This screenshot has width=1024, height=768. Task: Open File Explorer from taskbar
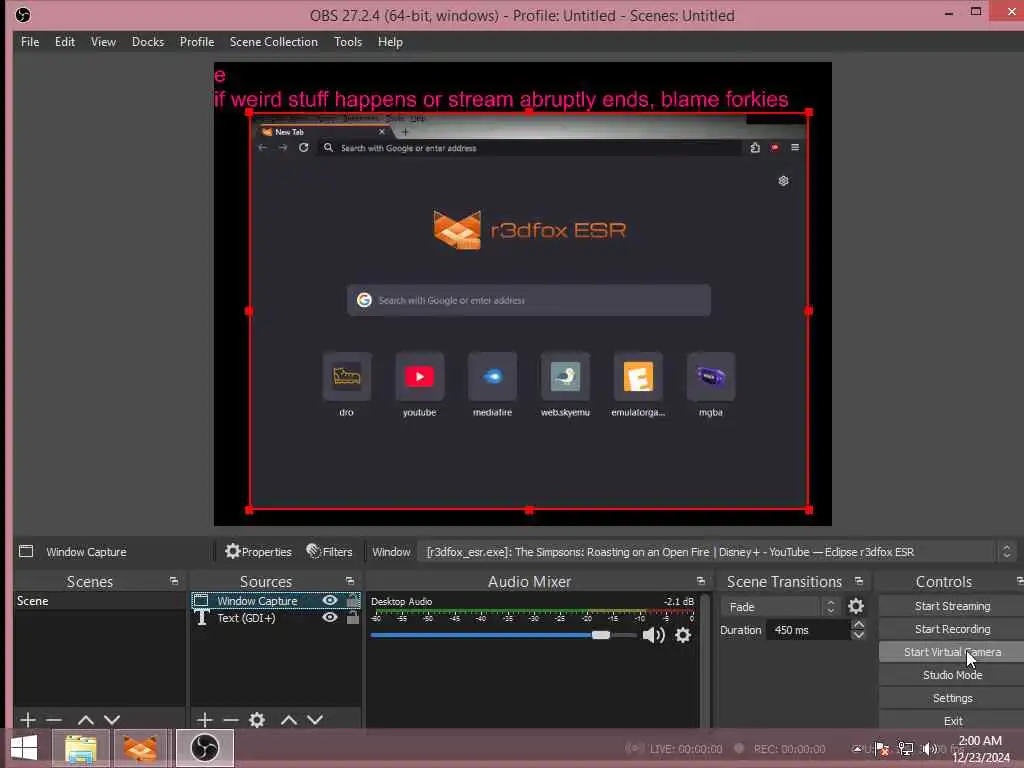point(80,748)
